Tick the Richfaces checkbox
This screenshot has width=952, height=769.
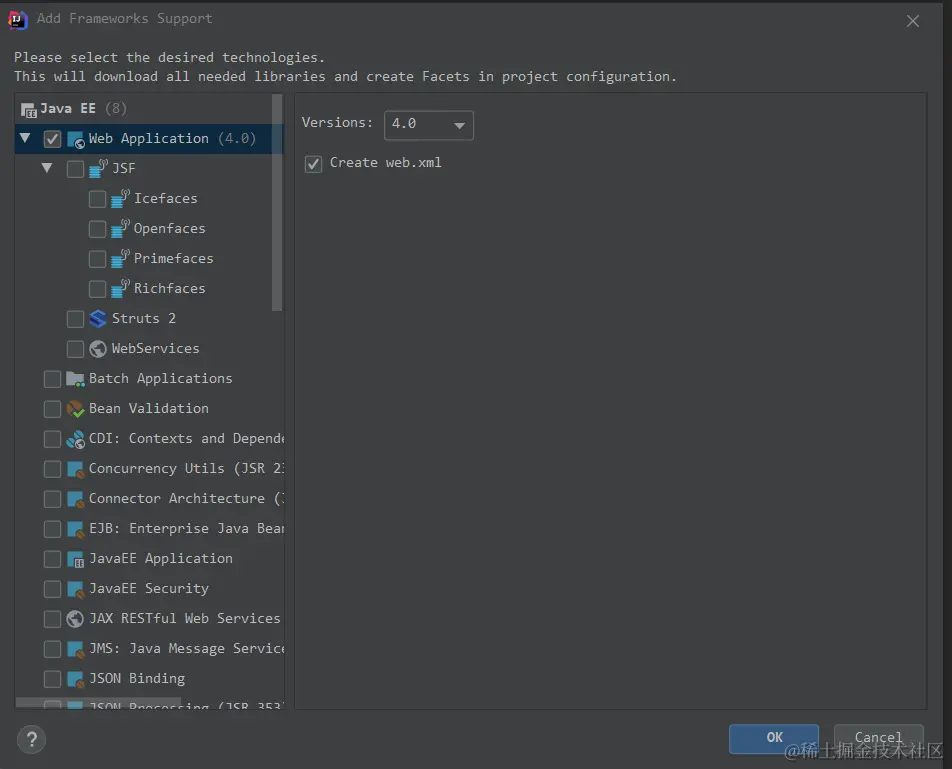point(97,290)
